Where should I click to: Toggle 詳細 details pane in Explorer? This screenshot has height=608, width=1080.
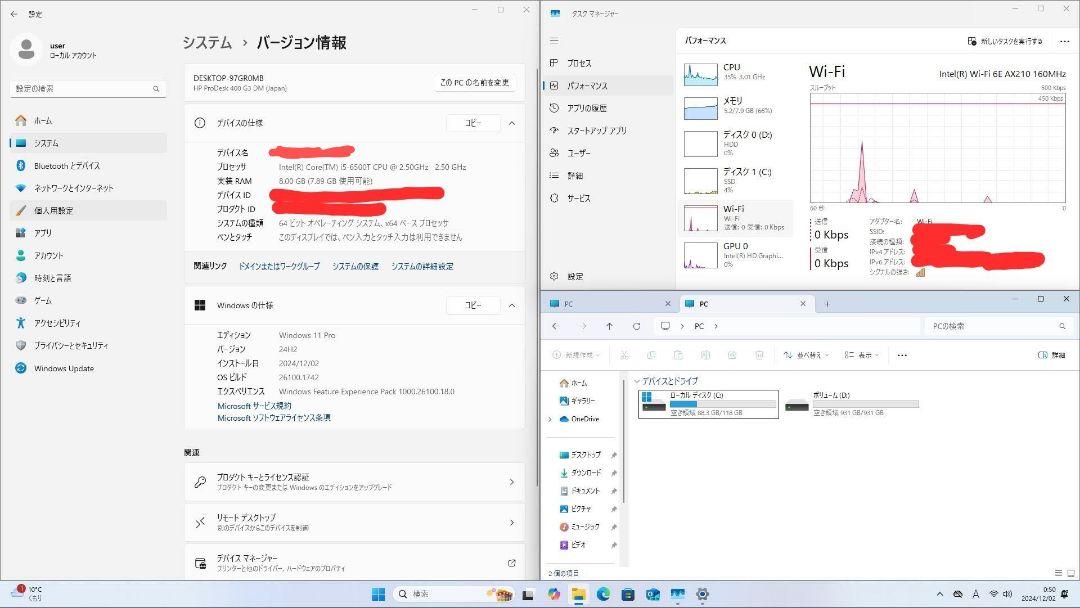1052,355
